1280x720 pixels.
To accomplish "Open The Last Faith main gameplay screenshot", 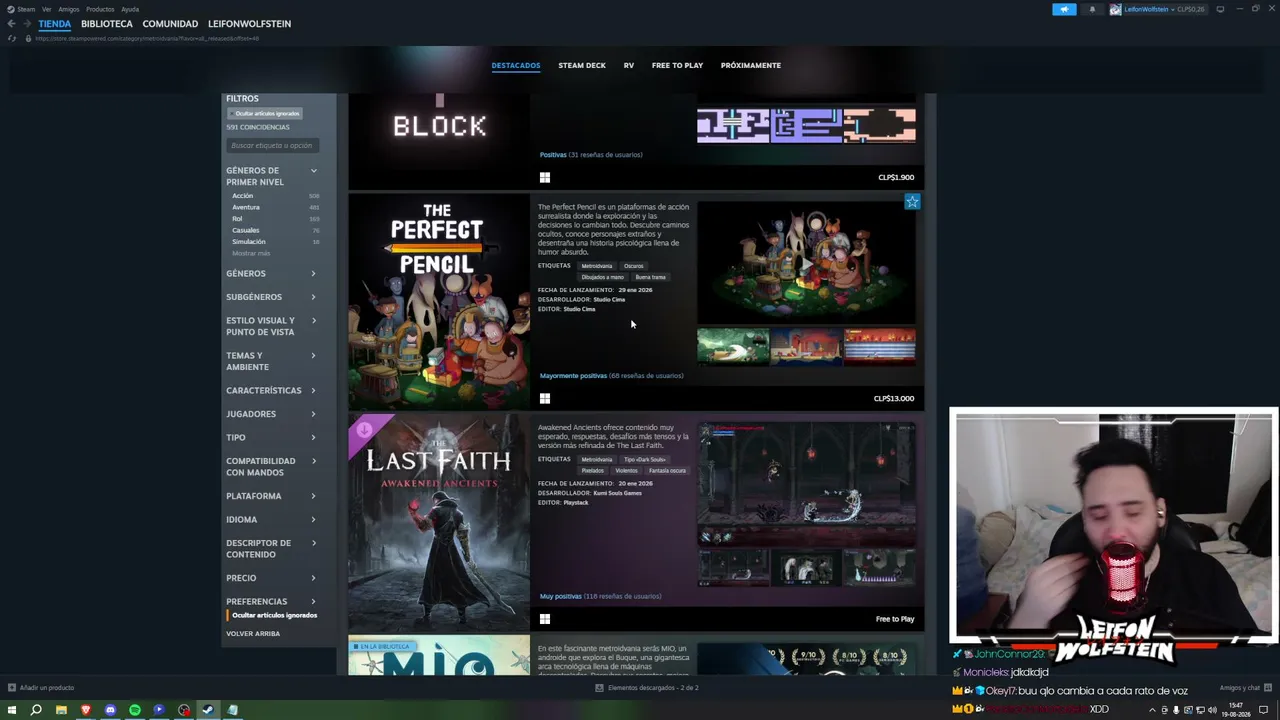I will point(806,485).
